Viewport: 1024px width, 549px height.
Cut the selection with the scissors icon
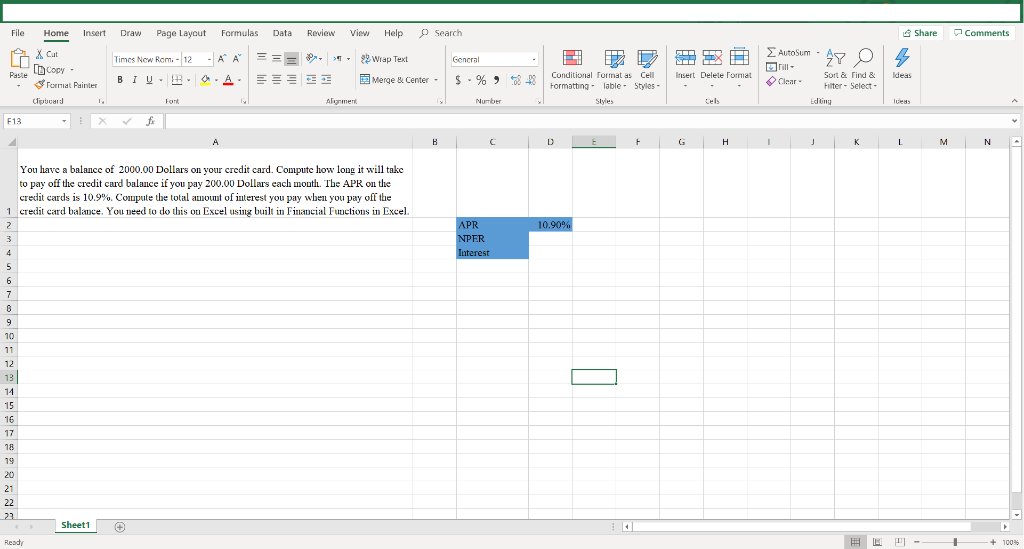coord(40,54)
